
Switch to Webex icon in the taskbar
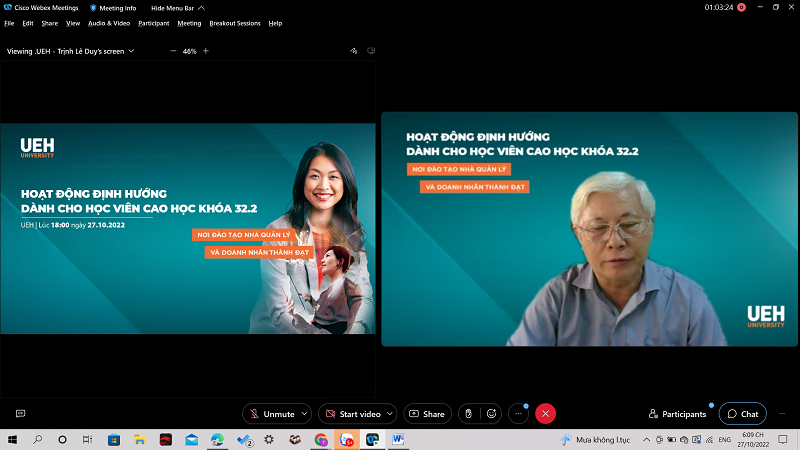tap(372, 440)
